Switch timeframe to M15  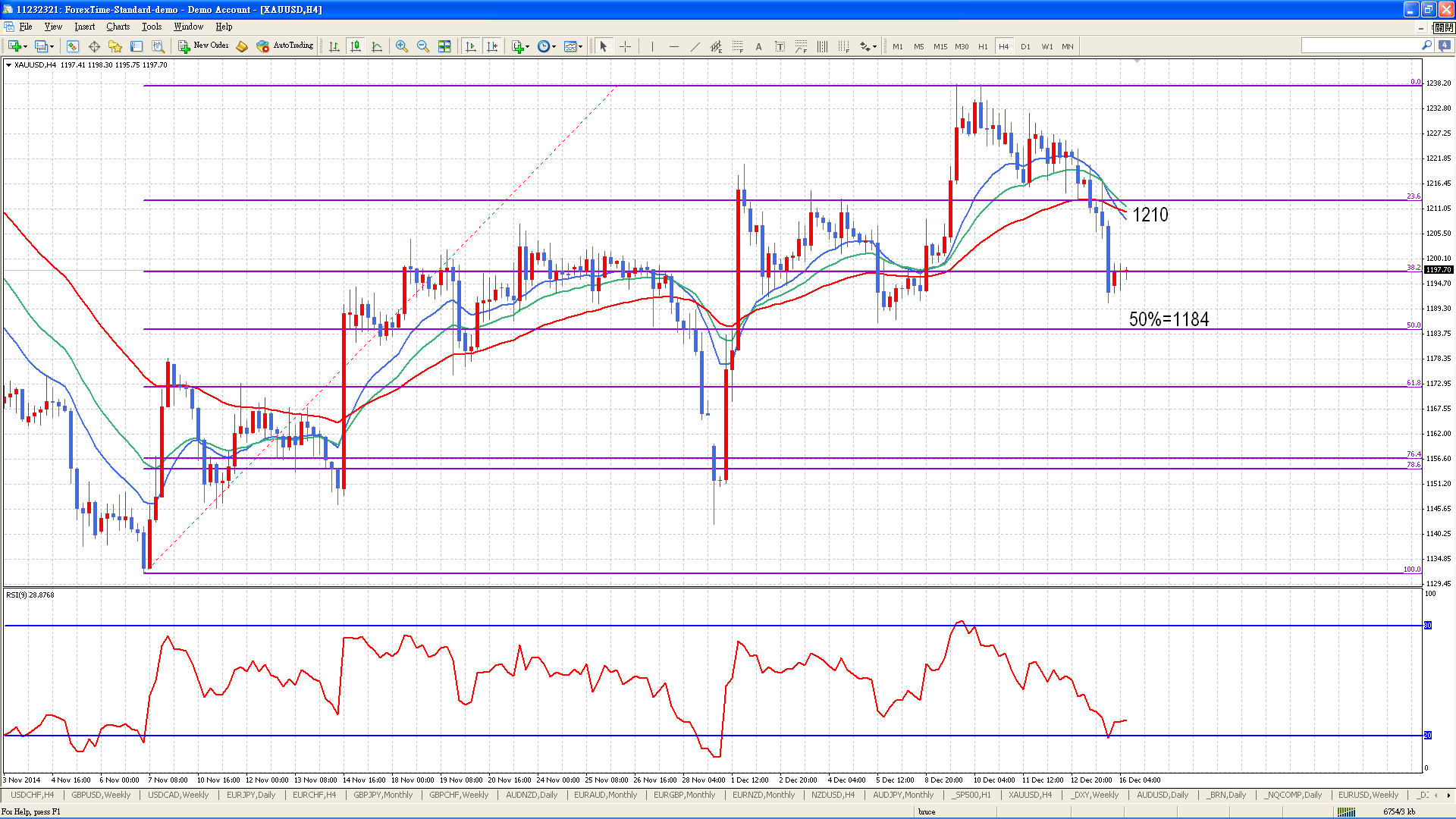click(x=940, y=46)
